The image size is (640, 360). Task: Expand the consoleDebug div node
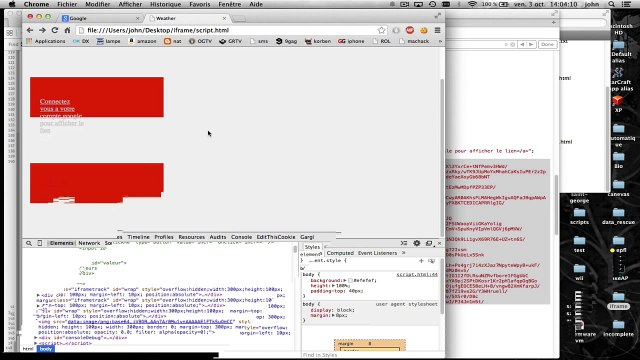point(36,338)
